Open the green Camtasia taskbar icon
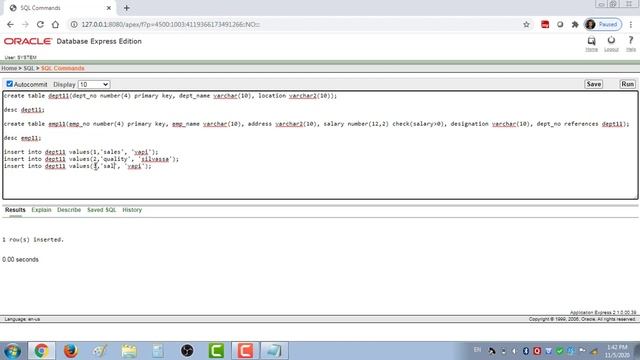Viewport: 640px width, 360px height. pos(216,351)
